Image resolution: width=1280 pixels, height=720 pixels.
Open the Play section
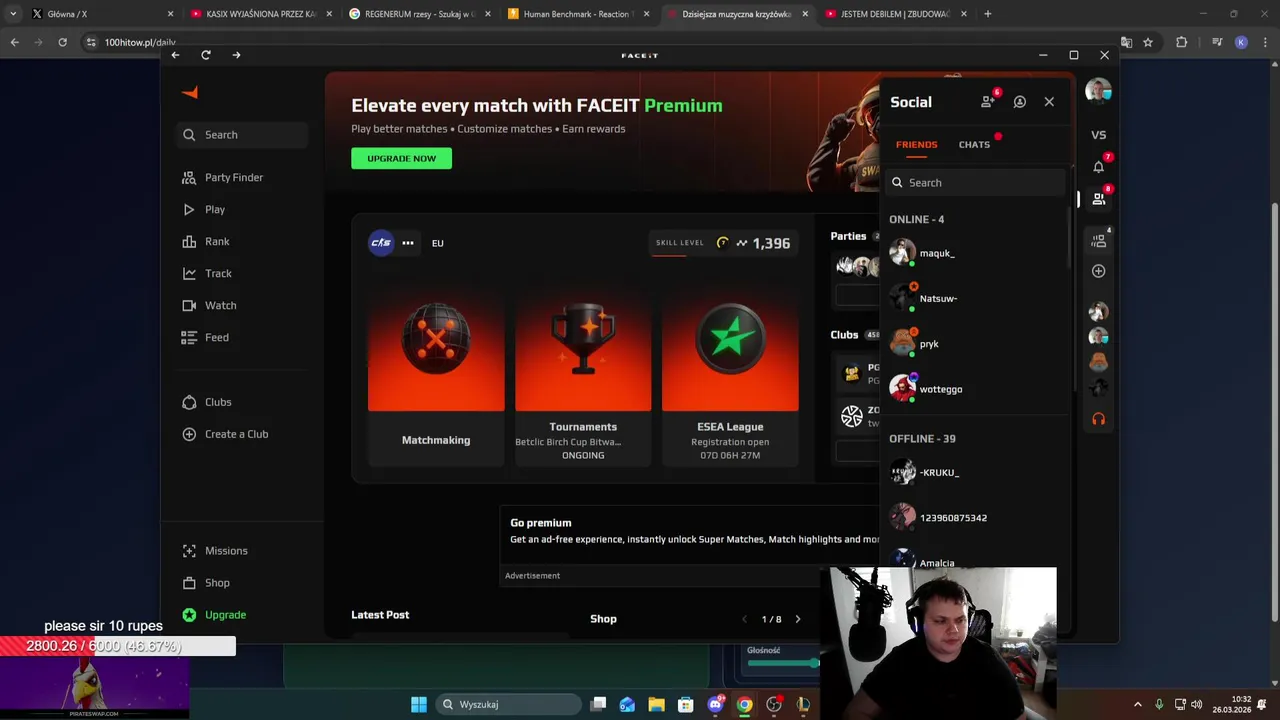(x=204, y=209)
